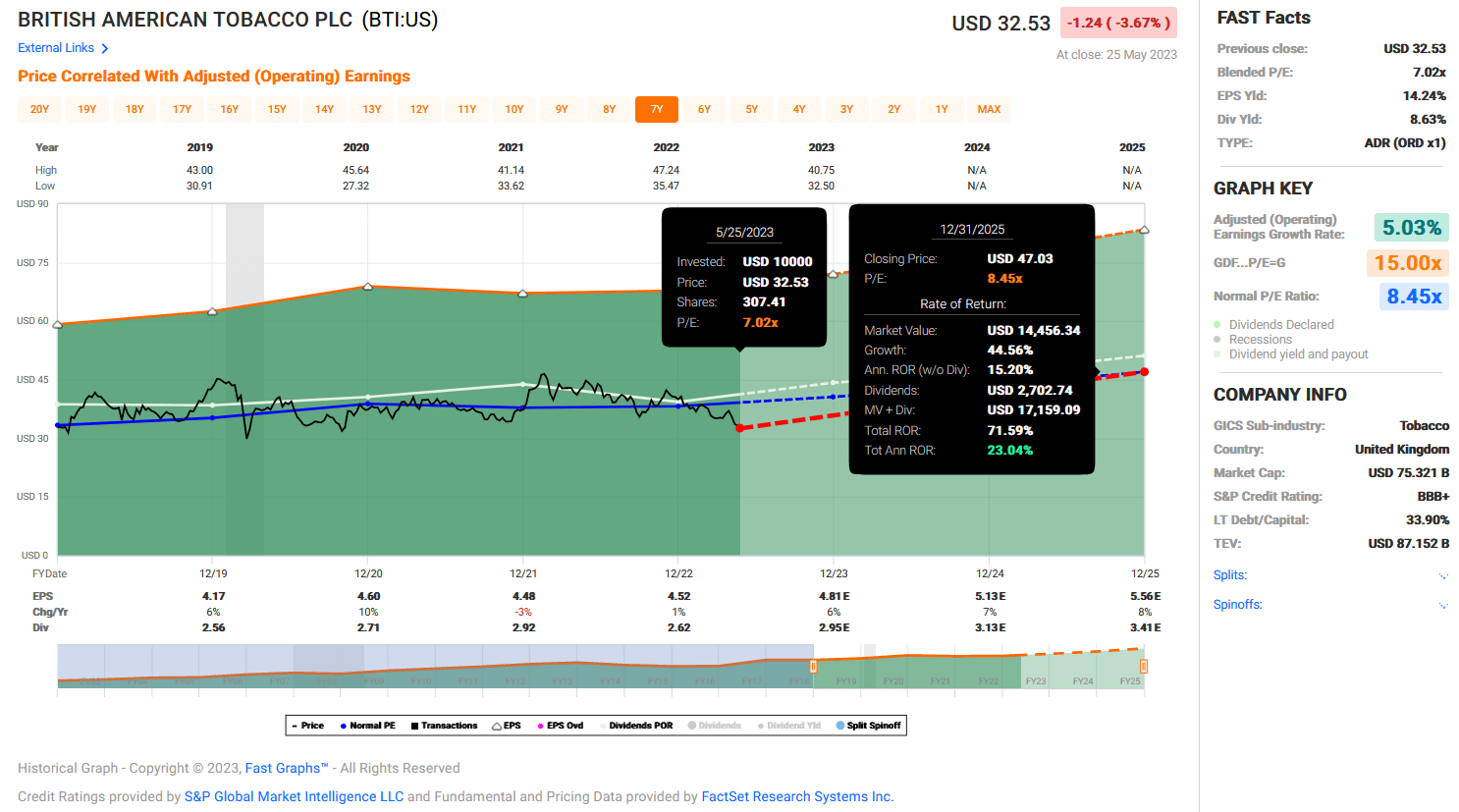Click the 2023 EPS estimate 4.81 E

pos(834,596)
